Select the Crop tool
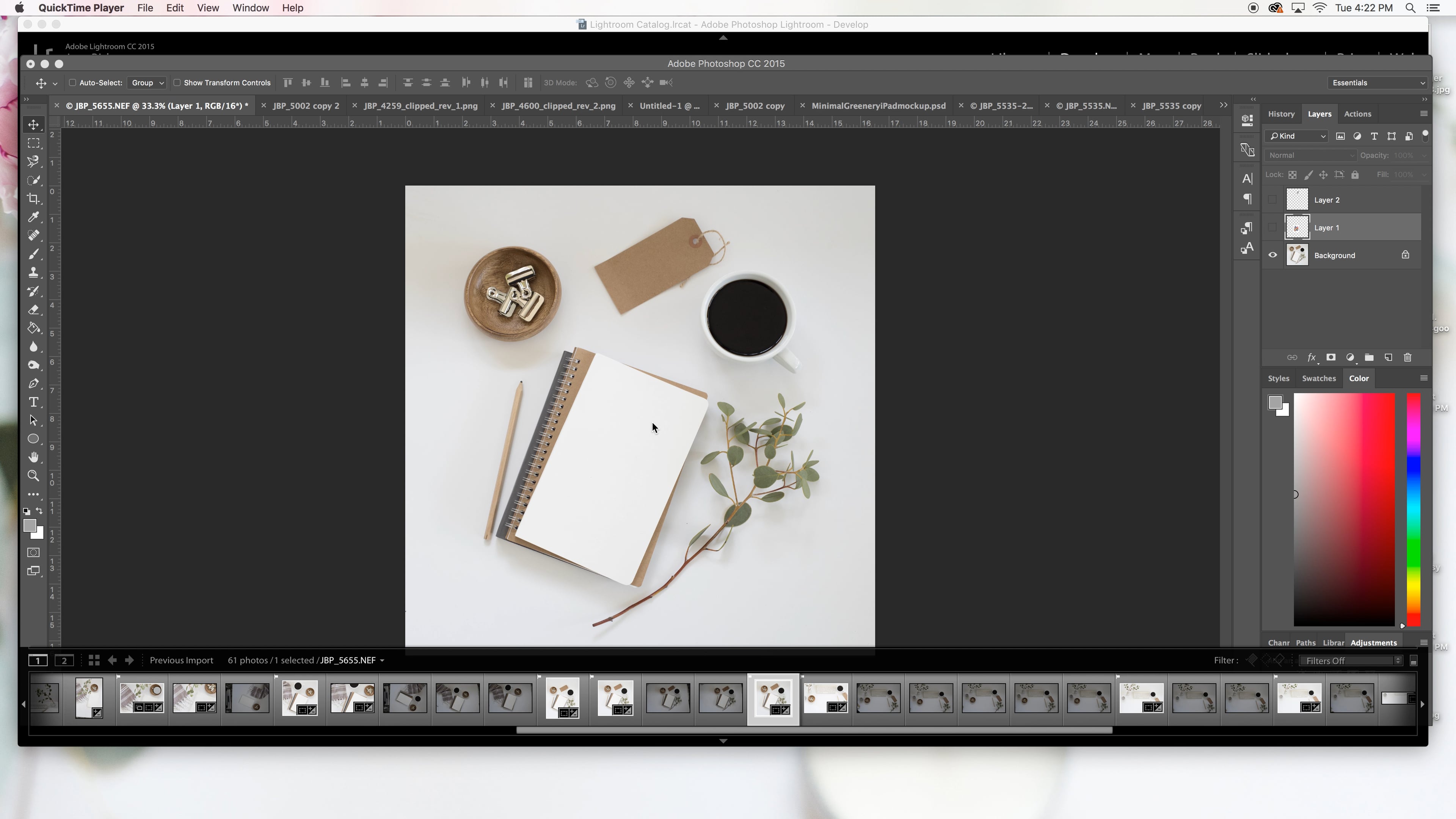This screenshot has height=819, width=1456. [x=33, y=198]
